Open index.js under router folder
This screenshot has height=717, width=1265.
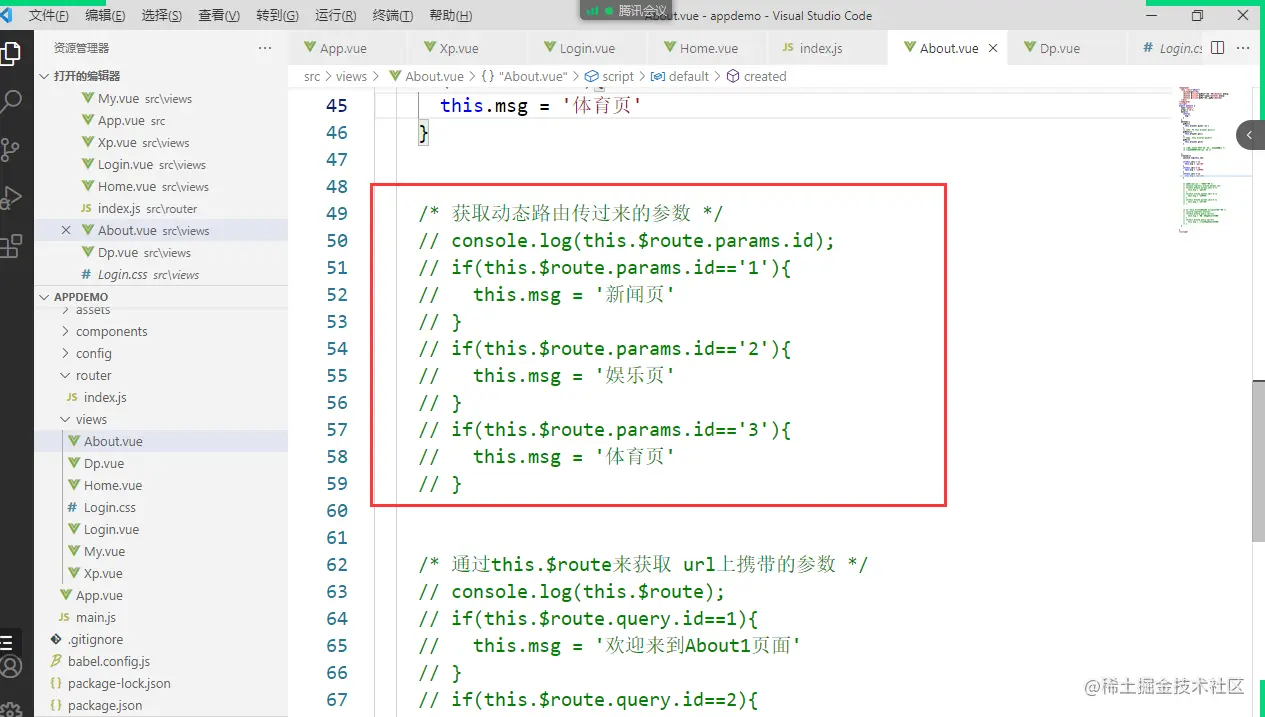tap(161, 397)
